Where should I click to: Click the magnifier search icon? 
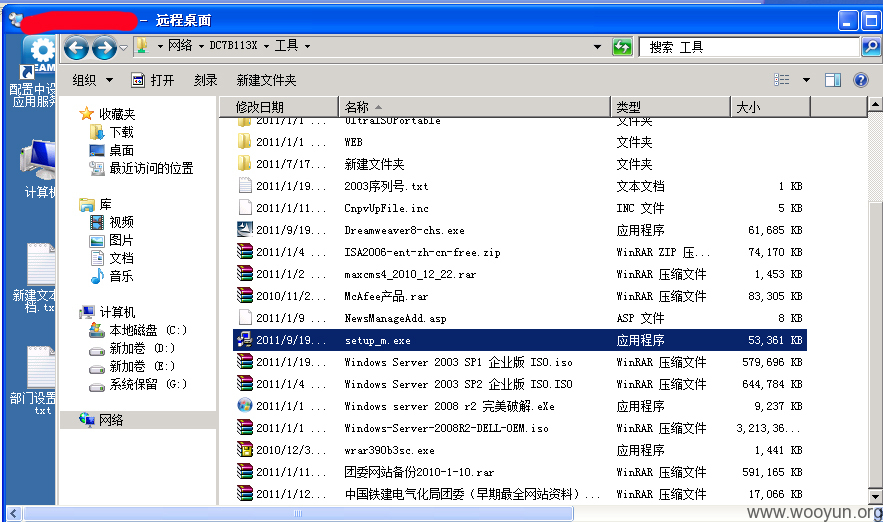(871, 47)
